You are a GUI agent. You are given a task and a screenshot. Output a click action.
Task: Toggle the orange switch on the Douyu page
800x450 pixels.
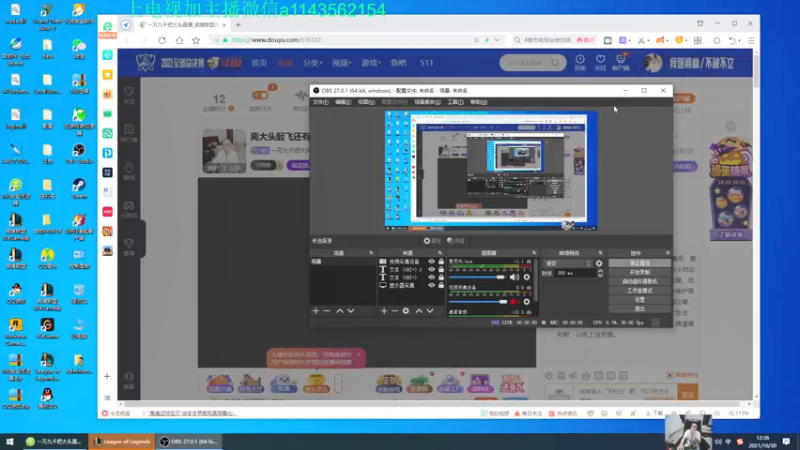260,95
